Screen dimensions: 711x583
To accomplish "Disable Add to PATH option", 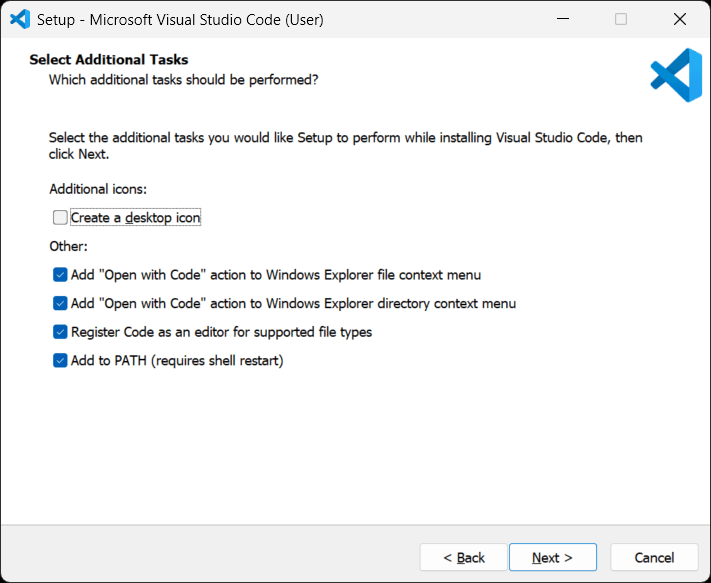I will point(60,360).
